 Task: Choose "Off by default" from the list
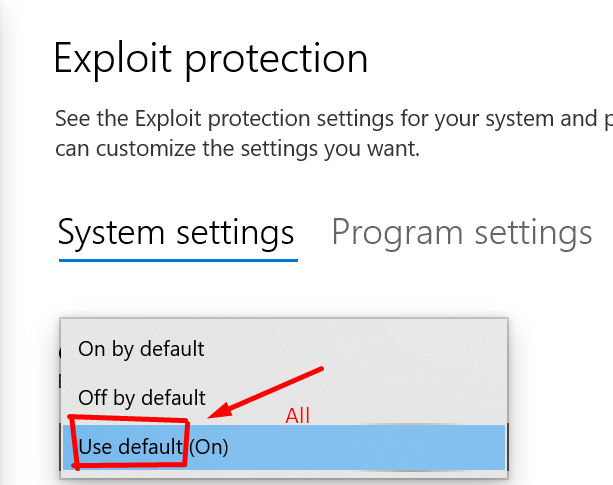(x=142, y=397)
